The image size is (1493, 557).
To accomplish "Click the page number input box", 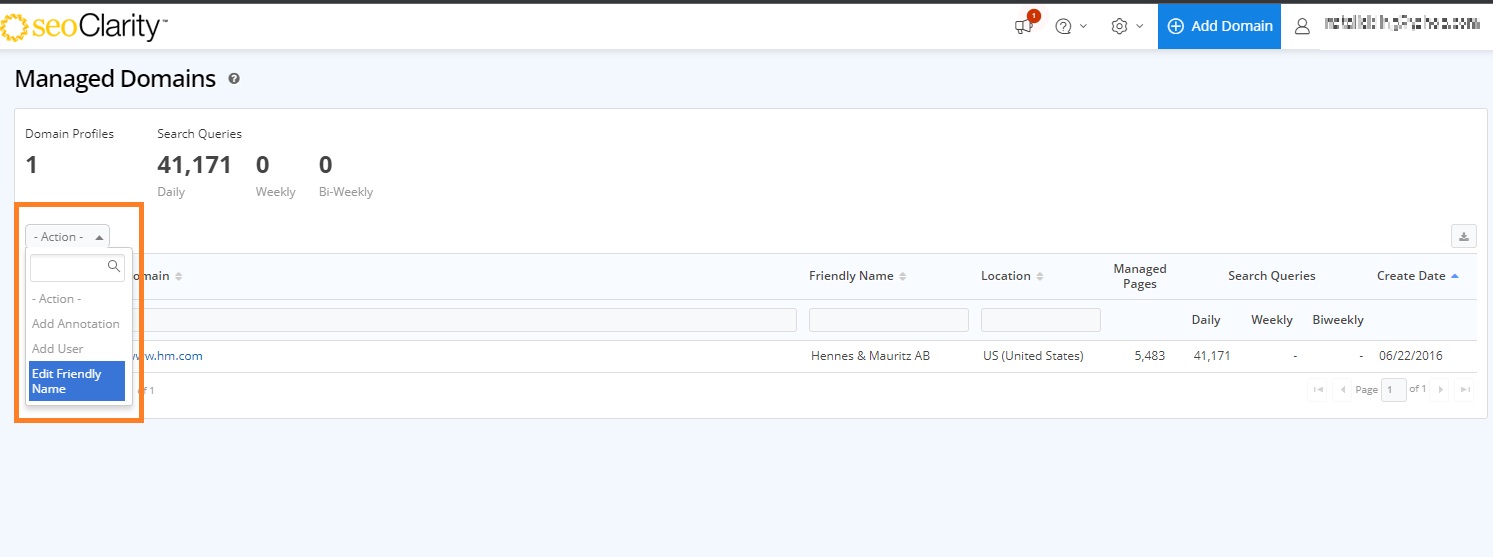I will 1393,390.
